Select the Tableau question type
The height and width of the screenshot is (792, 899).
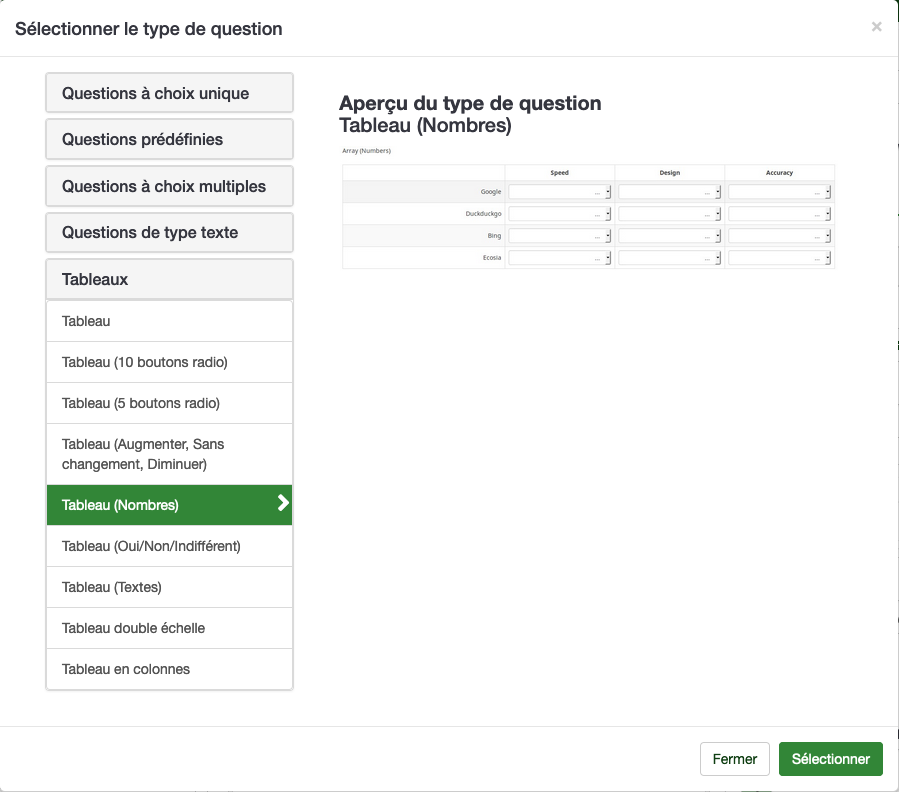pos(169,321)
